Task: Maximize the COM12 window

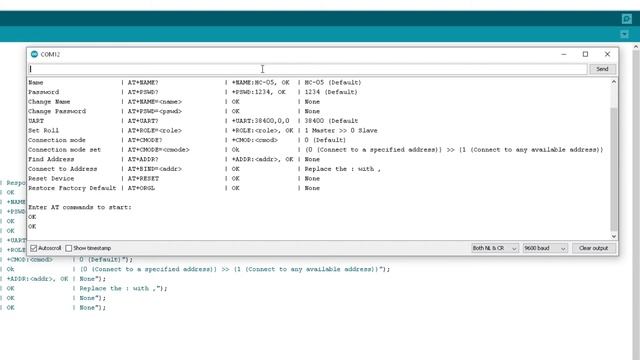Action: [x=585, y=54]
